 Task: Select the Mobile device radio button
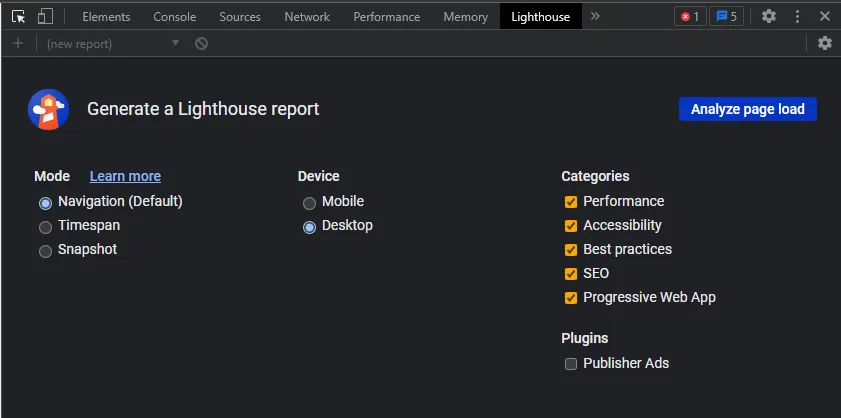pos(309,202)
